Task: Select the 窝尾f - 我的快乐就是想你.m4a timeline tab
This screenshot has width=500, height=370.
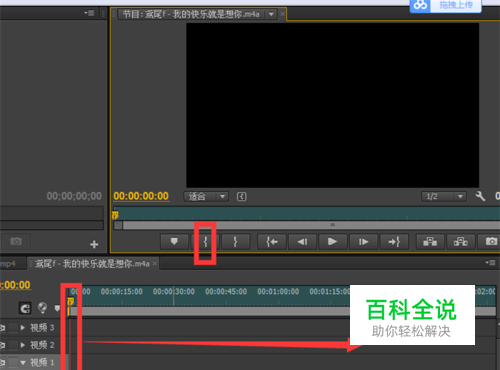Action: tap(92, 264)
